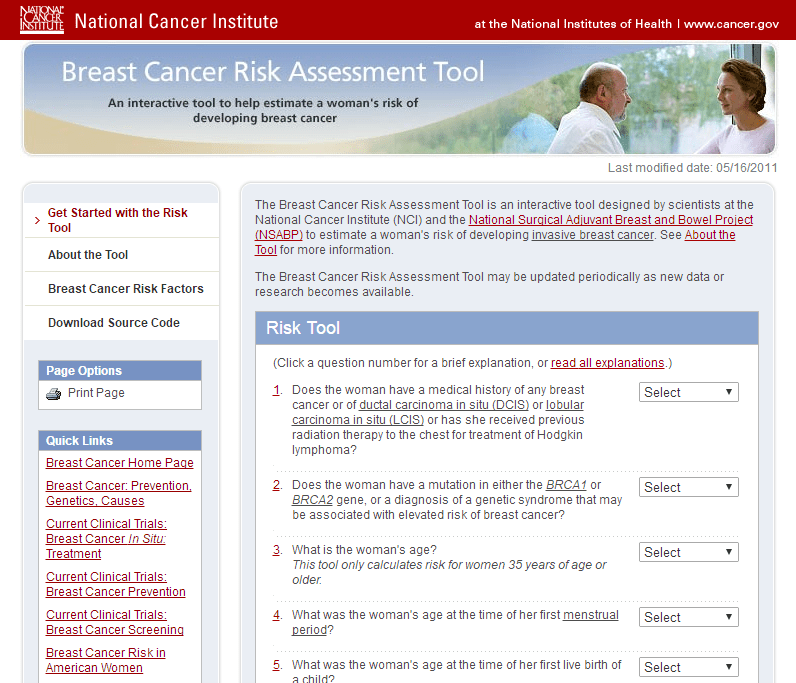Click the menstrual period definition link
The width and height of the screenshot is (796, 683).
tap(590, 615)
